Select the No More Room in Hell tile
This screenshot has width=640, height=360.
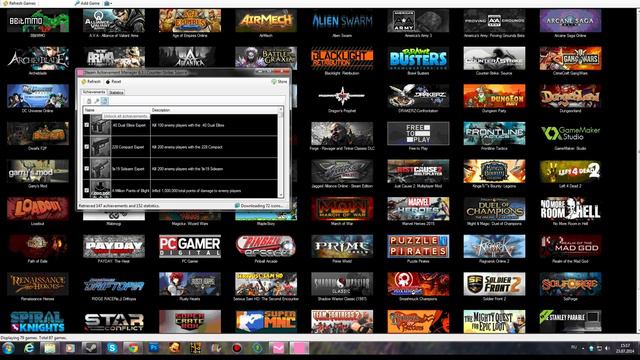pyautogui.click(x=570, y=209)
